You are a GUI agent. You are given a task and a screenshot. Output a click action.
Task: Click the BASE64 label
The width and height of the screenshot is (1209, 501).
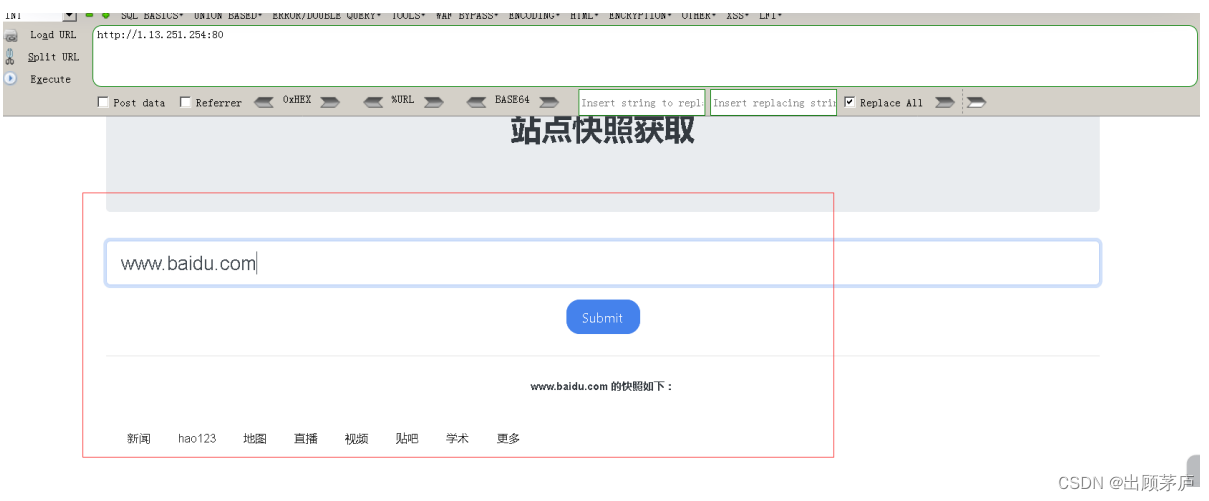512,100
